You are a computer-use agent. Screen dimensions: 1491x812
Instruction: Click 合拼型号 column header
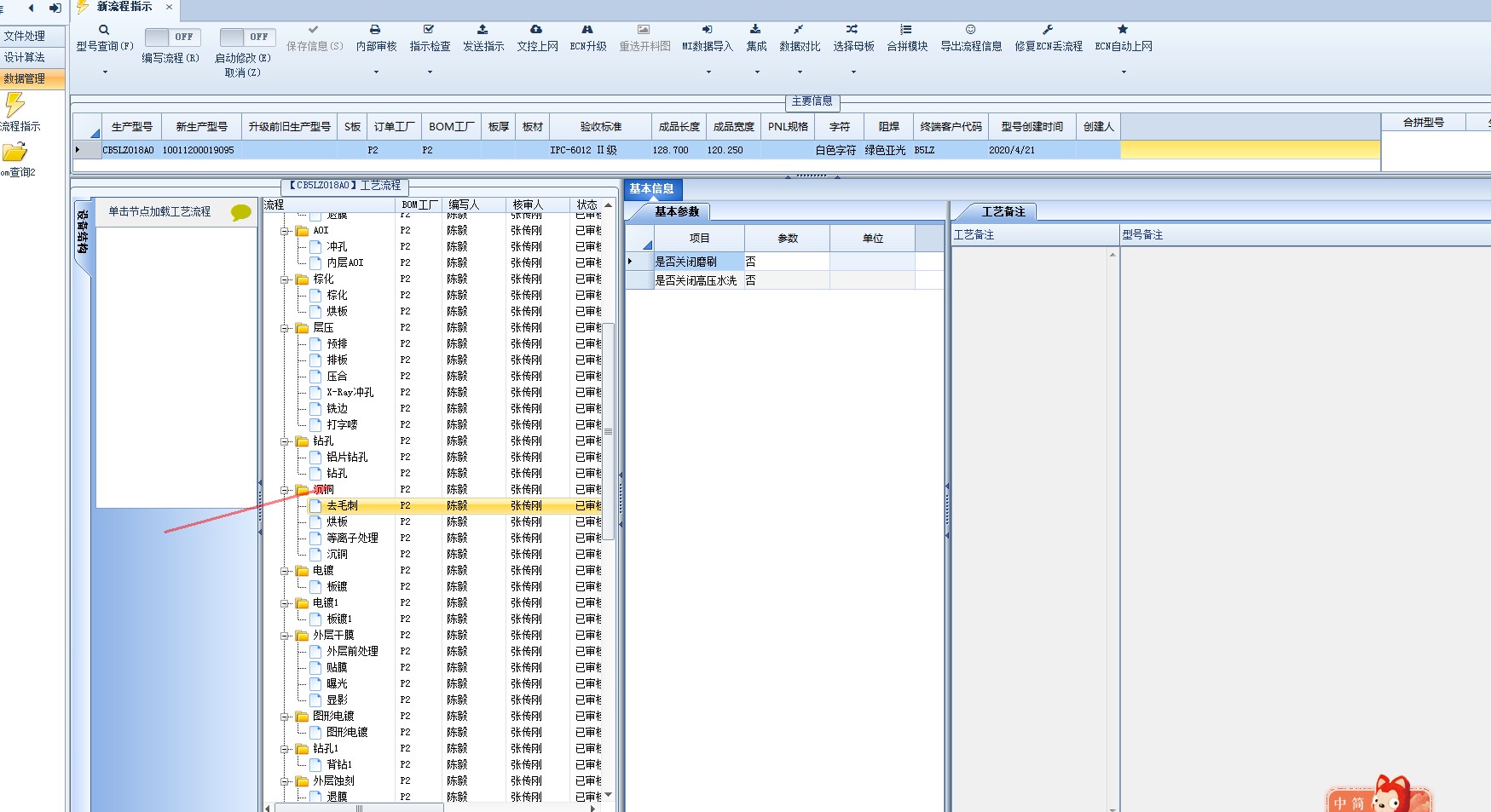point(1424,123)
